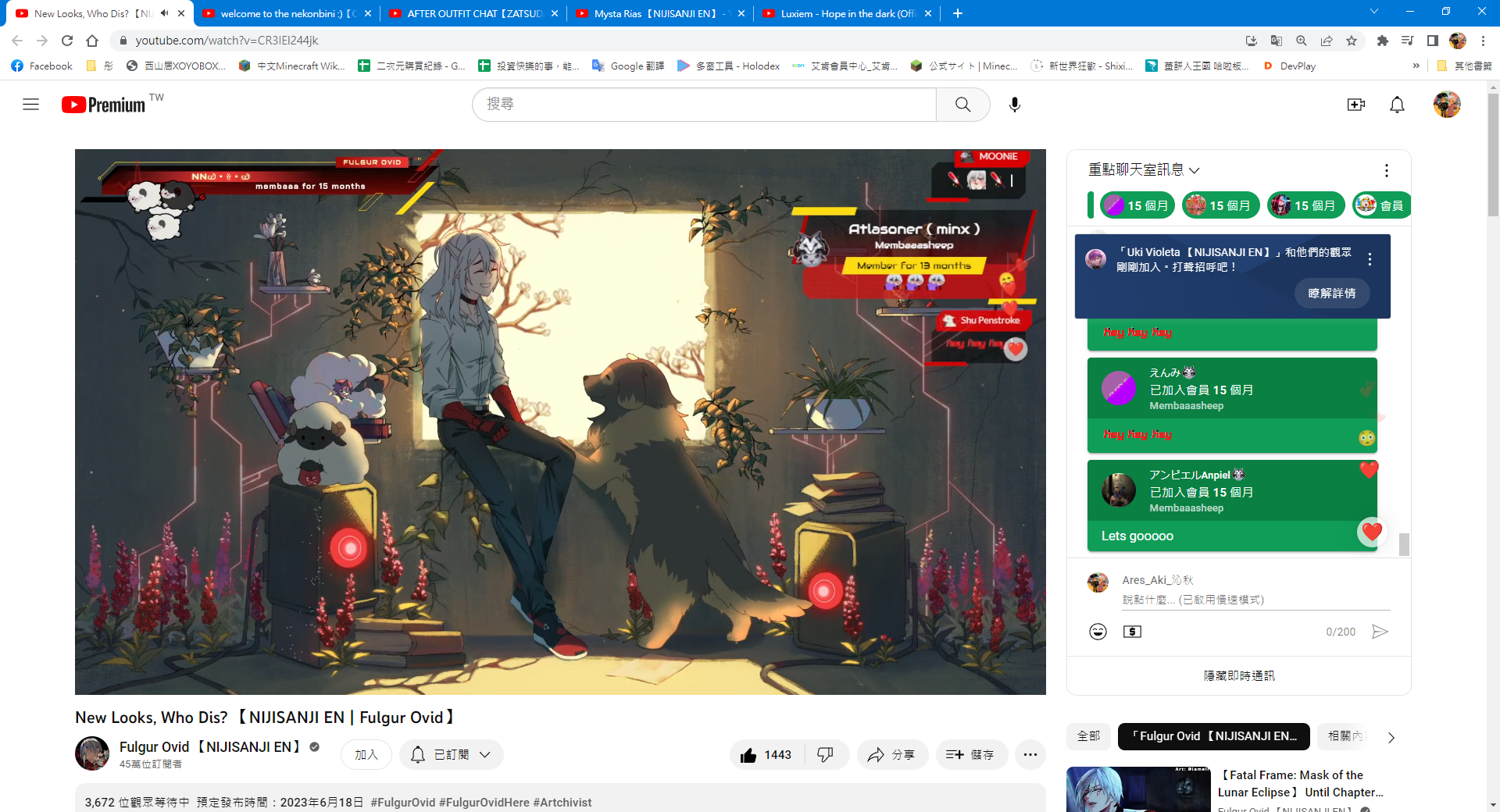1500x812 pixels.
Task: Open live chat three-dot options menu
Action: (x=1387, y=170)
